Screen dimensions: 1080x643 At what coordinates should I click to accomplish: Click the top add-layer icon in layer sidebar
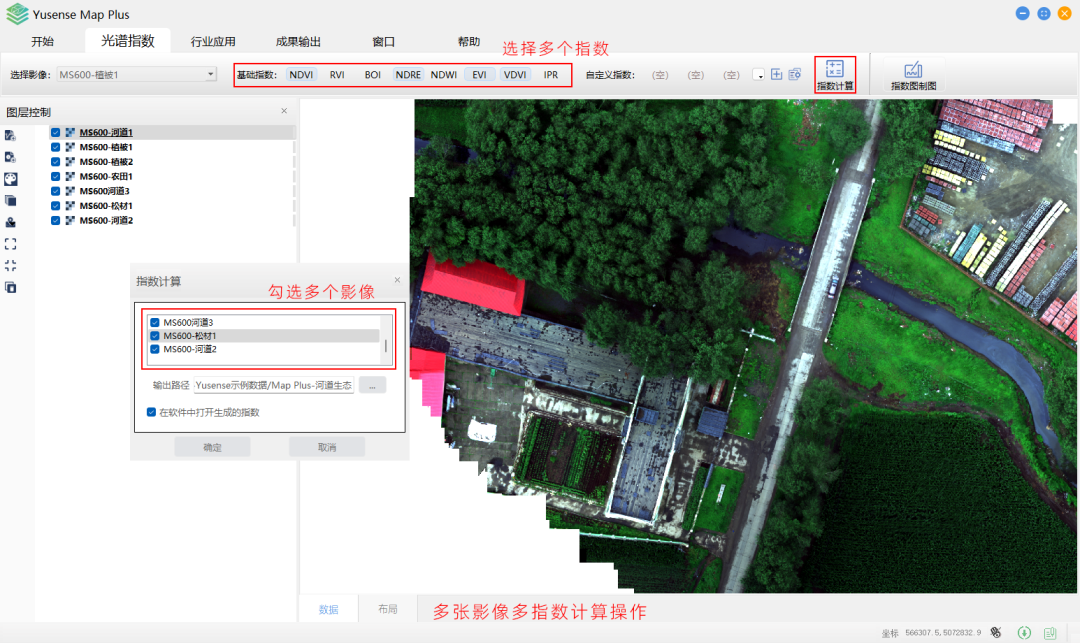[x=11, y=135]
